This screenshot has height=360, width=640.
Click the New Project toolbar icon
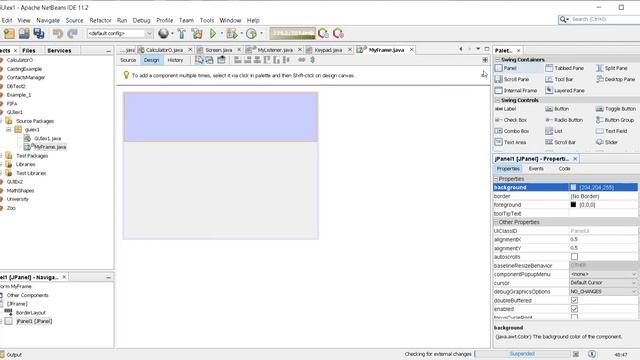pos(9,33)
